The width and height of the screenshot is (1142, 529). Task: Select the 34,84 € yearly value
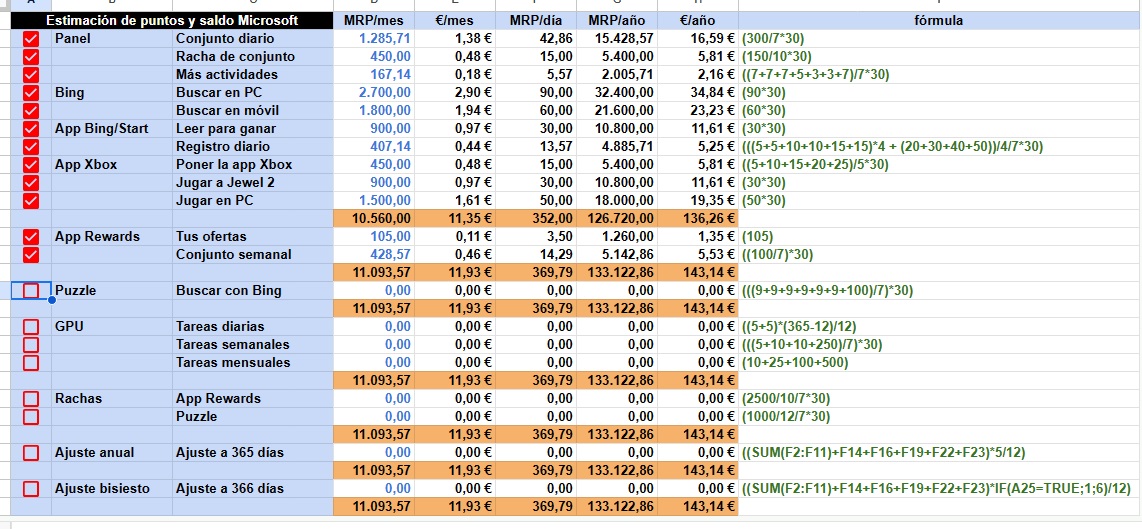click(x=697, y=93)
